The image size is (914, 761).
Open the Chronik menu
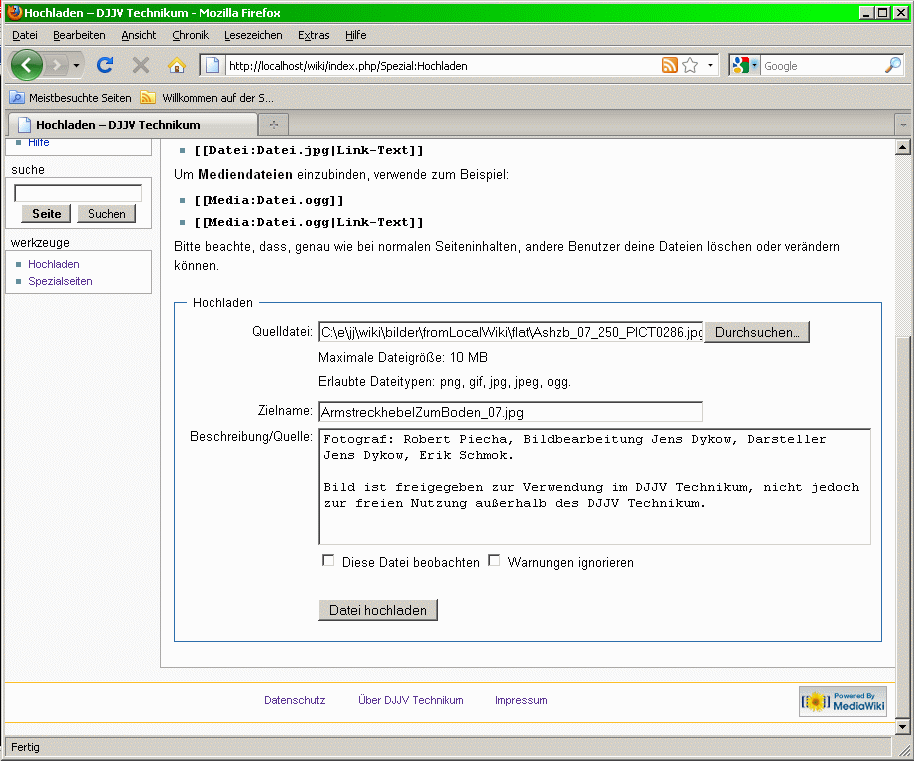tap(190, 35)
